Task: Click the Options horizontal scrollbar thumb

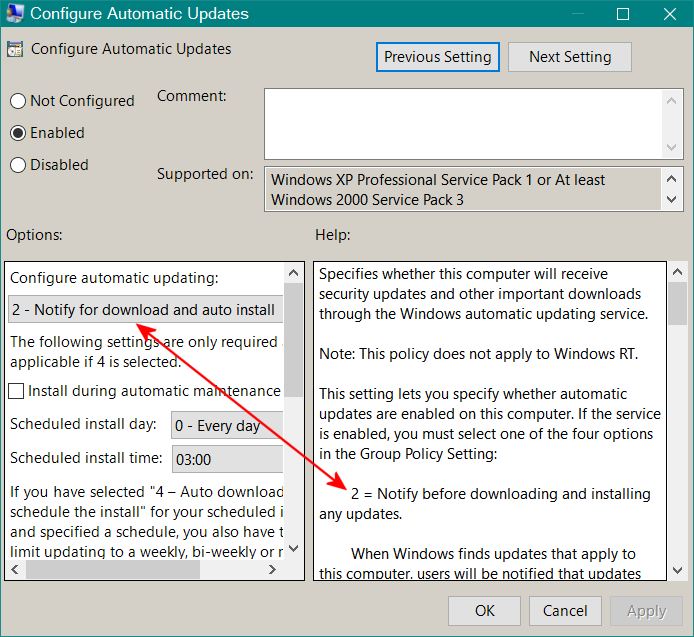Action: [113, 569]
